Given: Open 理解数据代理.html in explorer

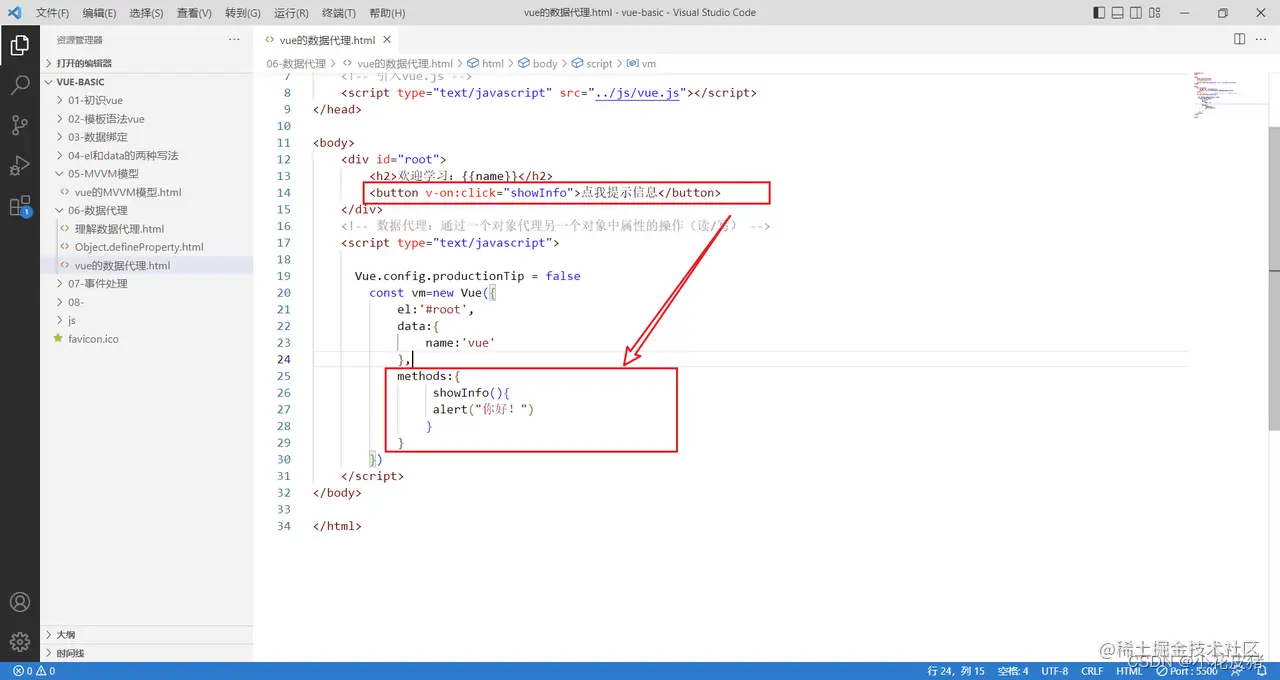Looking at the screenshot, I should [147, 229].
